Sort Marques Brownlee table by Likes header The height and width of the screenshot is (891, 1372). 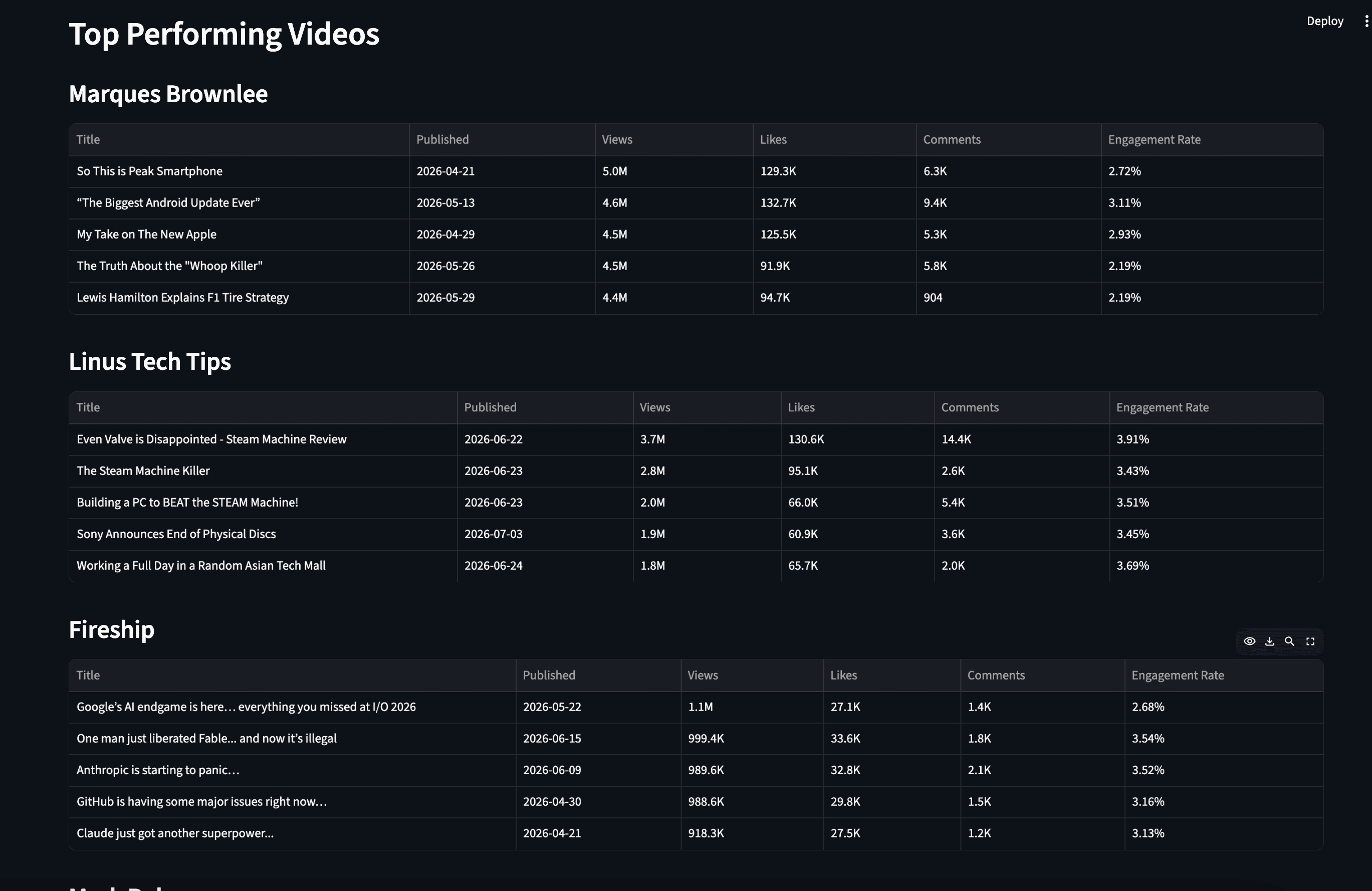click(835, 139)
